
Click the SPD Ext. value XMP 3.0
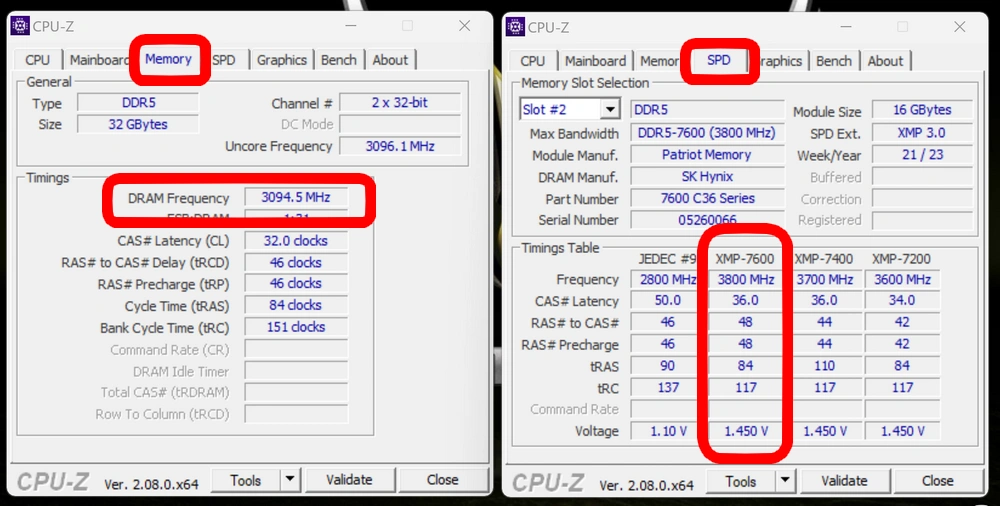click(x=922, y=133)
